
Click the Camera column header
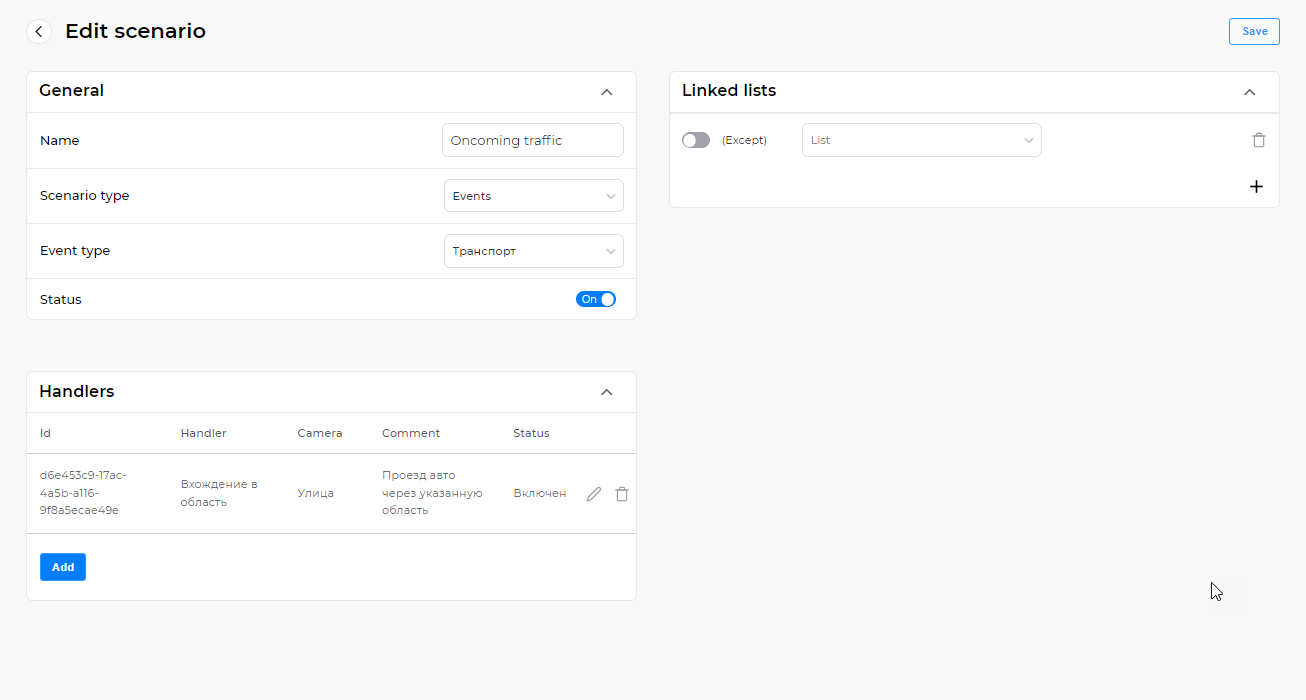pyautogui.click(x=320, y=433)
